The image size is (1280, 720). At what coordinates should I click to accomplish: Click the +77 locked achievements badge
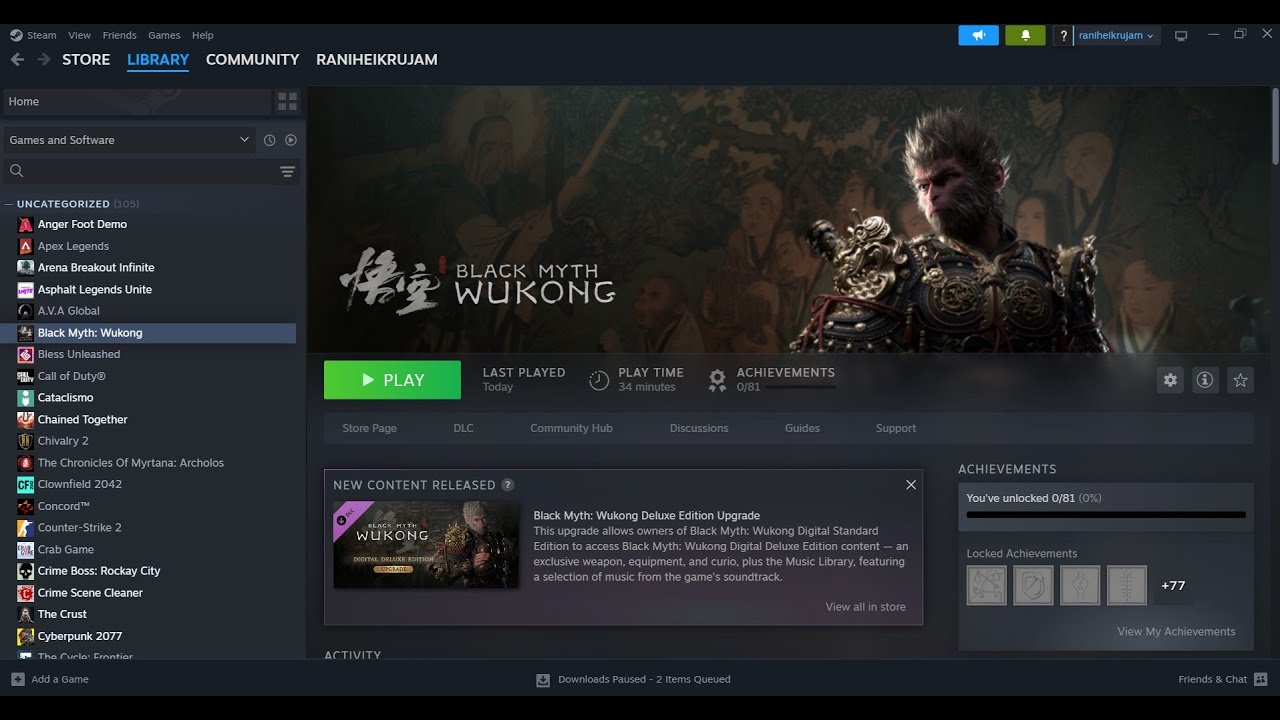[x=1173, y=585]
